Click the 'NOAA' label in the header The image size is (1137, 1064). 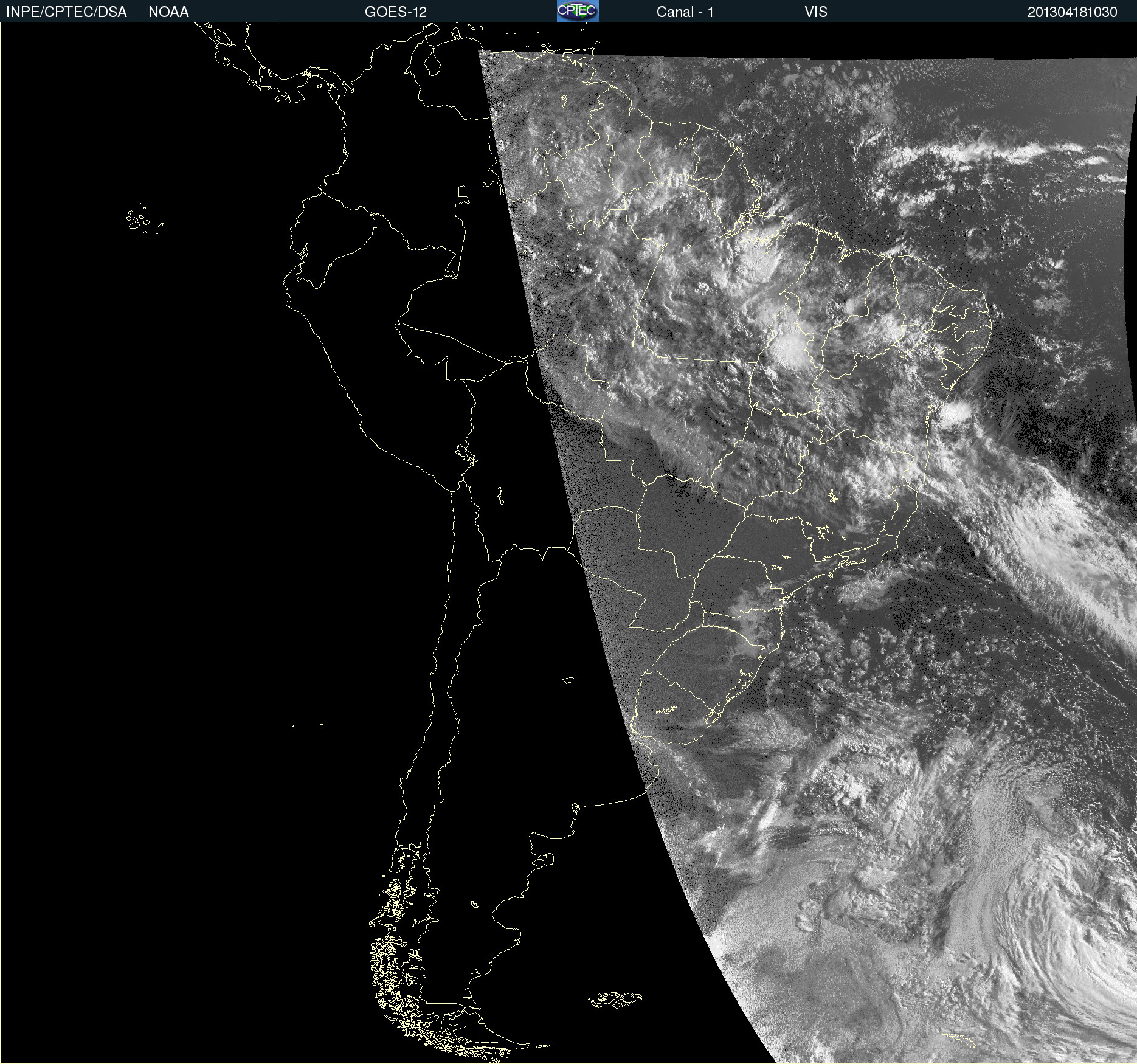coord(168,12)
